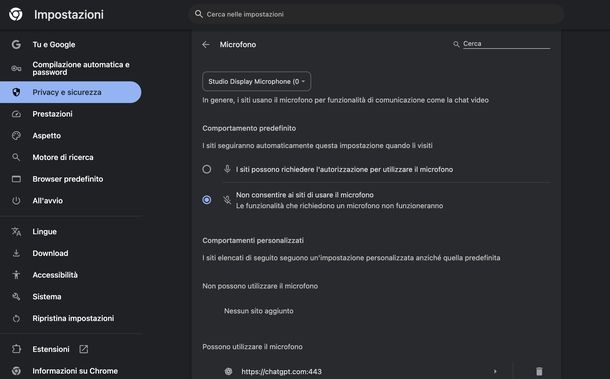This screenshot has height=379, width=610.
Task: Click the site favicon beside chatgpt.com
Action: pos(228,371)
